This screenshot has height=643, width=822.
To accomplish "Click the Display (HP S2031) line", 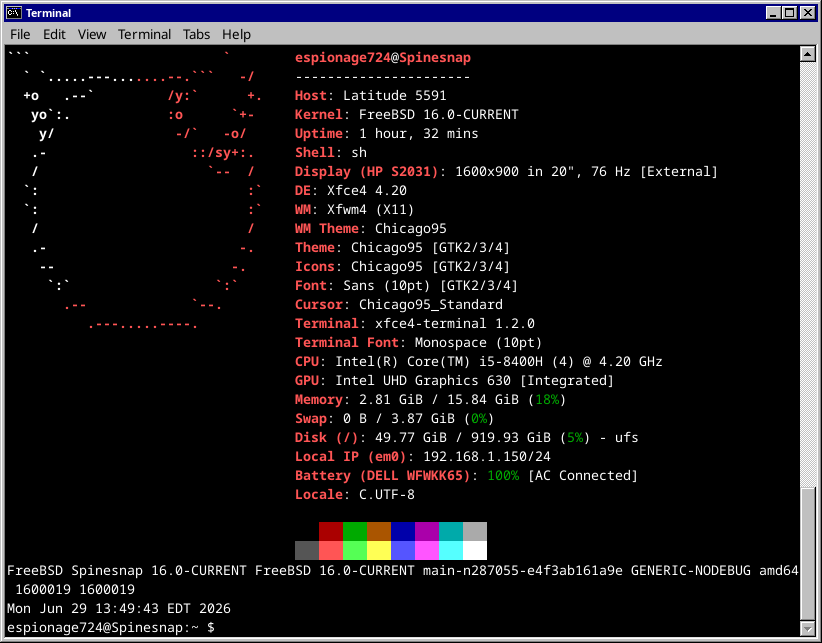I will [x=506, y=171].
